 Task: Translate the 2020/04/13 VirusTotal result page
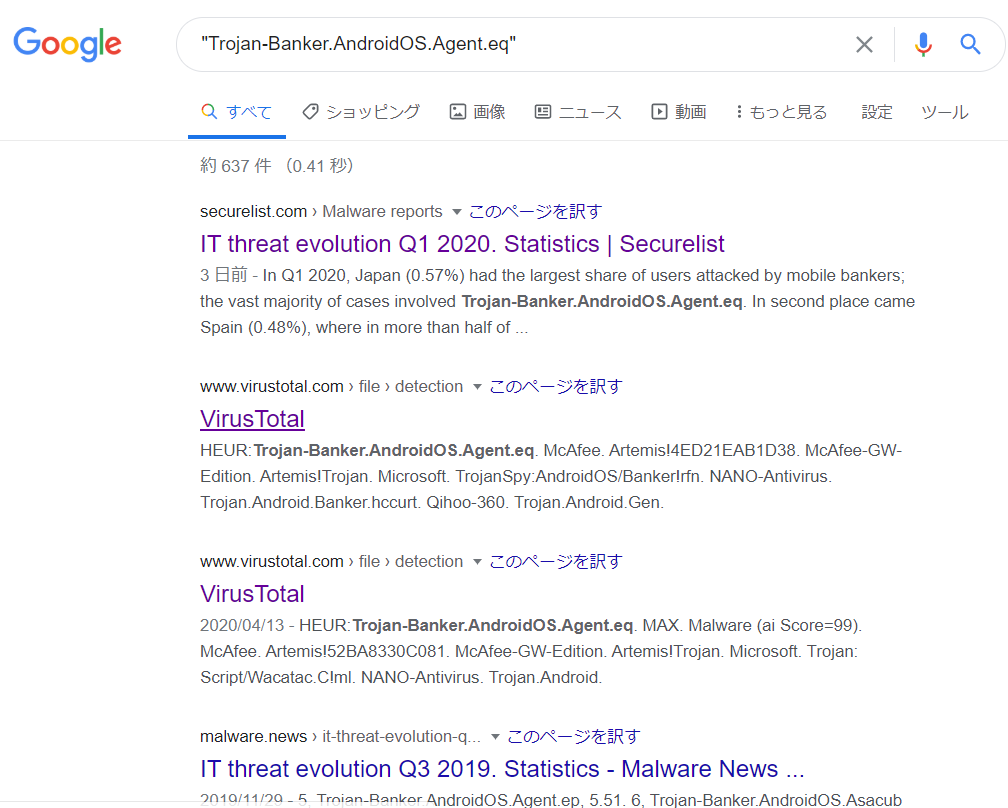coord(556,561)
